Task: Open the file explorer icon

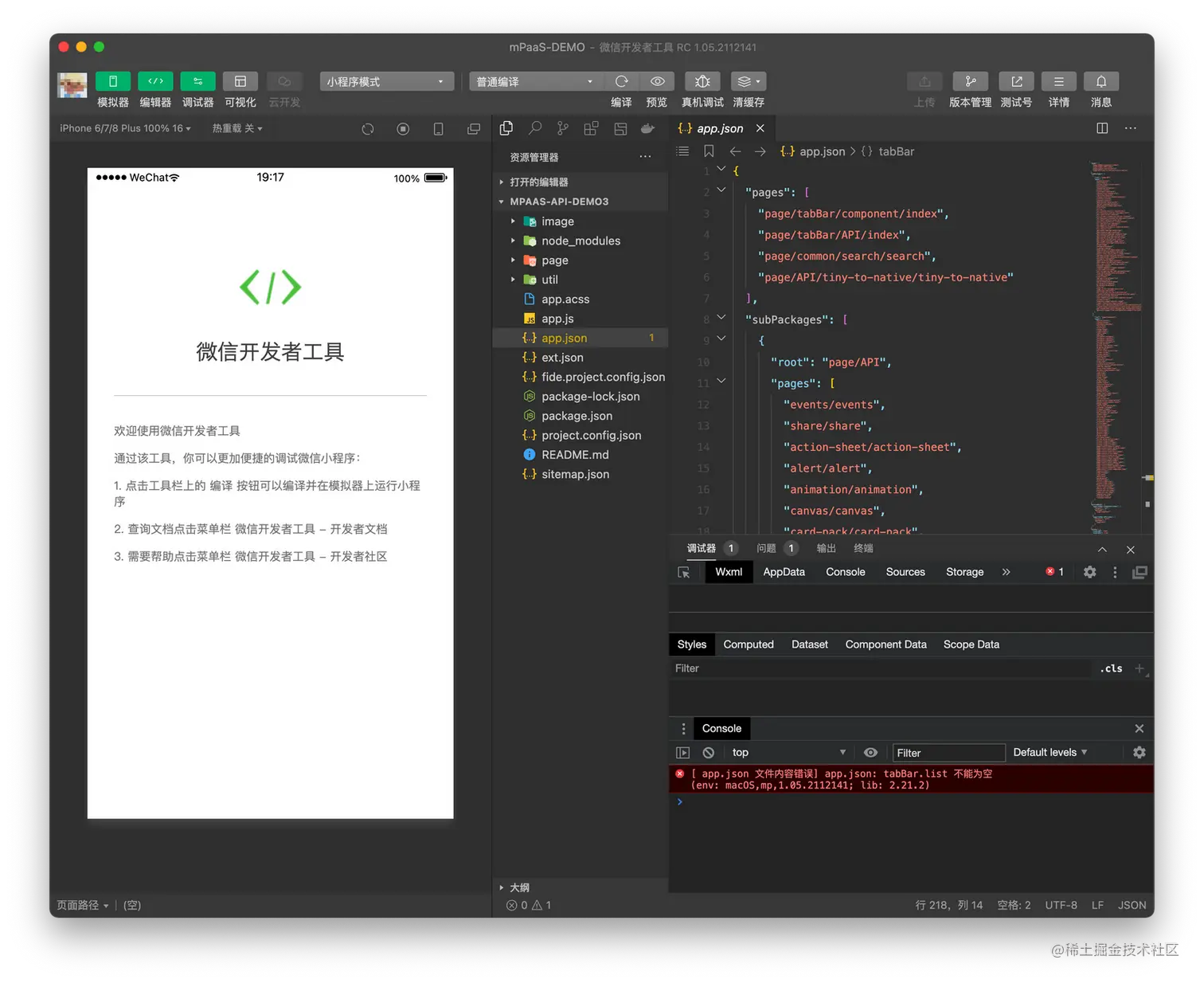Action: click(506, 127)
